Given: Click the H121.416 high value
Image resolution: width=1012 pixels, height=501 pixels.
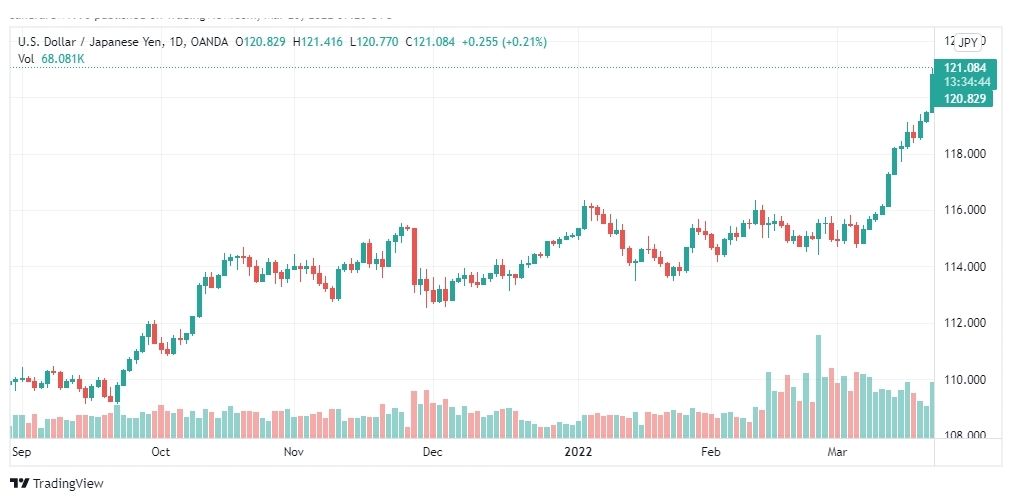Looking at the screenshot, I should (318, 42).
